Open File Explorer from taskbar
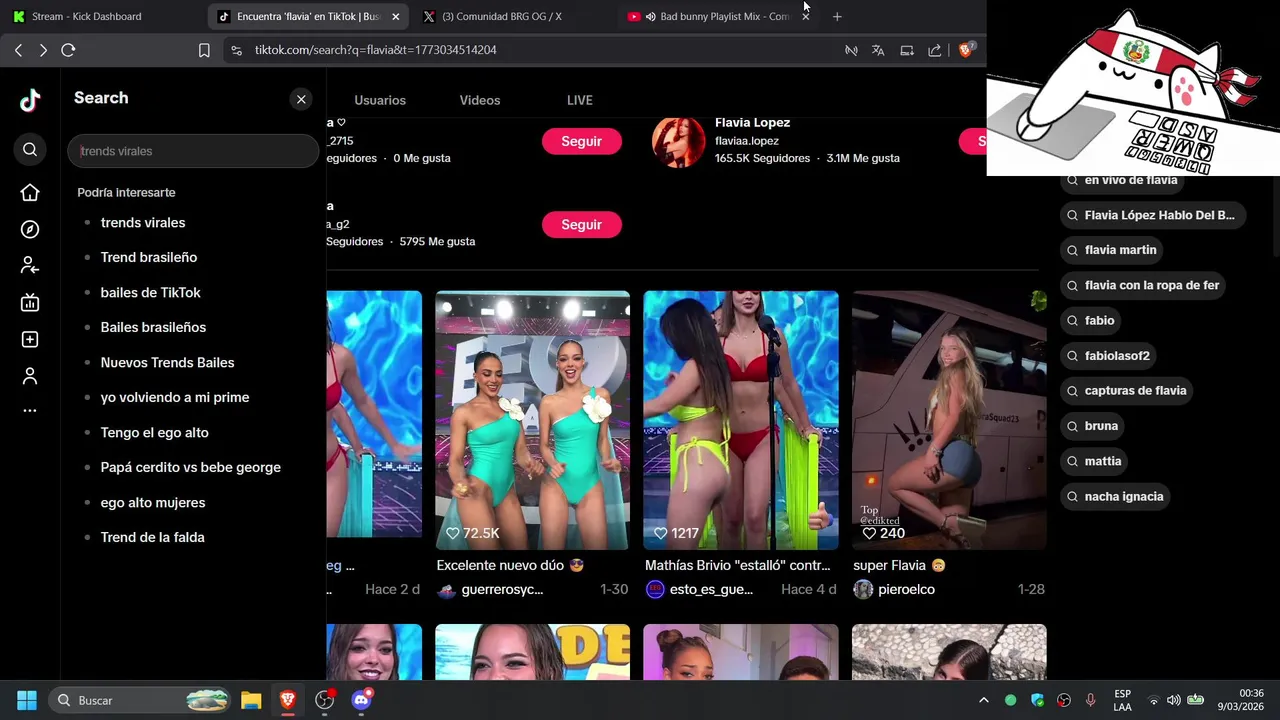This screenshot has height=720, width=1280. pyautogui.click(x=251, y=700)
